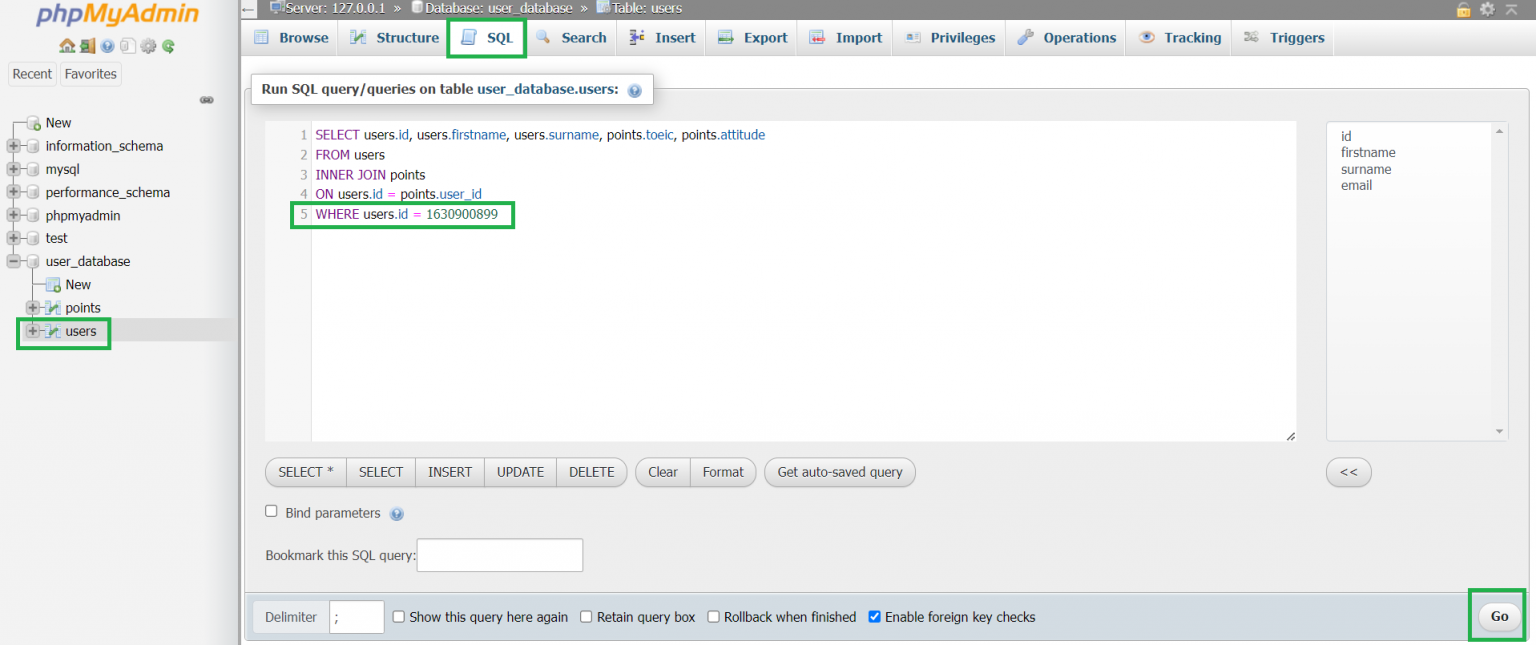Image resolution: width=1536 pixels, height=645 pixels.
Task: Click the phpMyAdmin home icon
Action: point(68,44)
